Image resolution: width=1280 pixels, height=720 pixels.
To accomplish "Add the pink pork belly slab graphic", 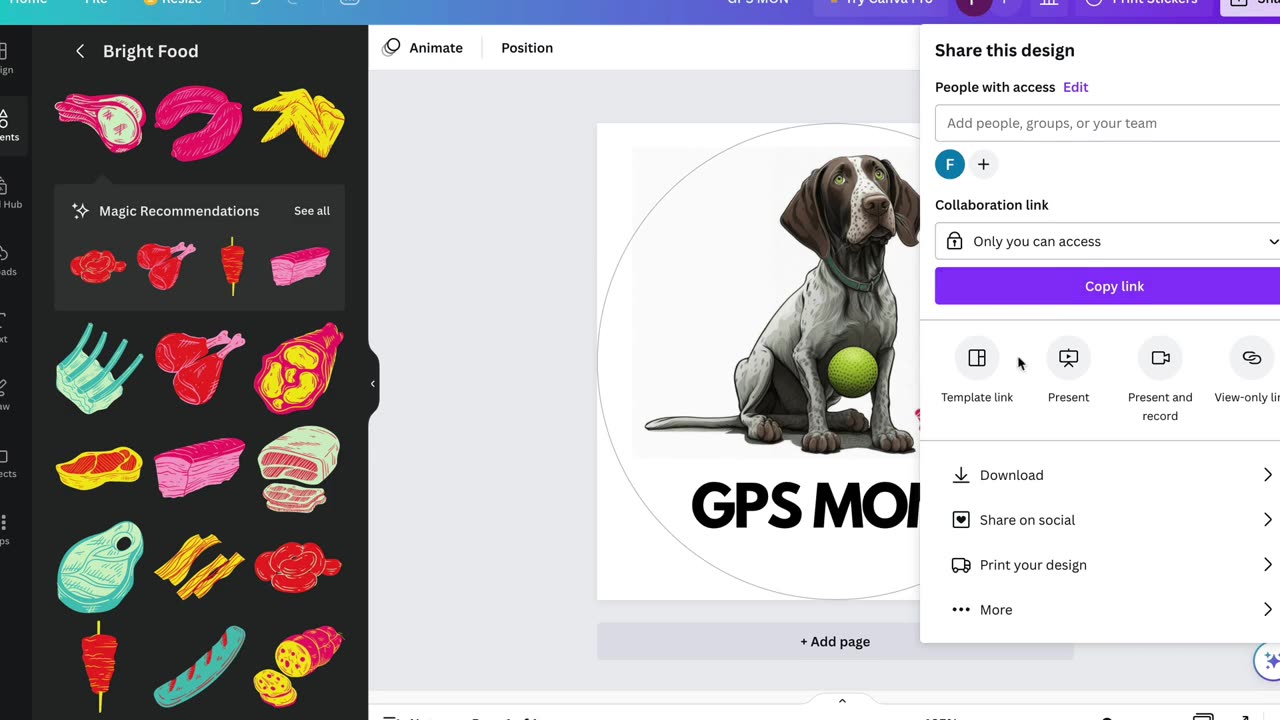I will (x=200, y=467).
